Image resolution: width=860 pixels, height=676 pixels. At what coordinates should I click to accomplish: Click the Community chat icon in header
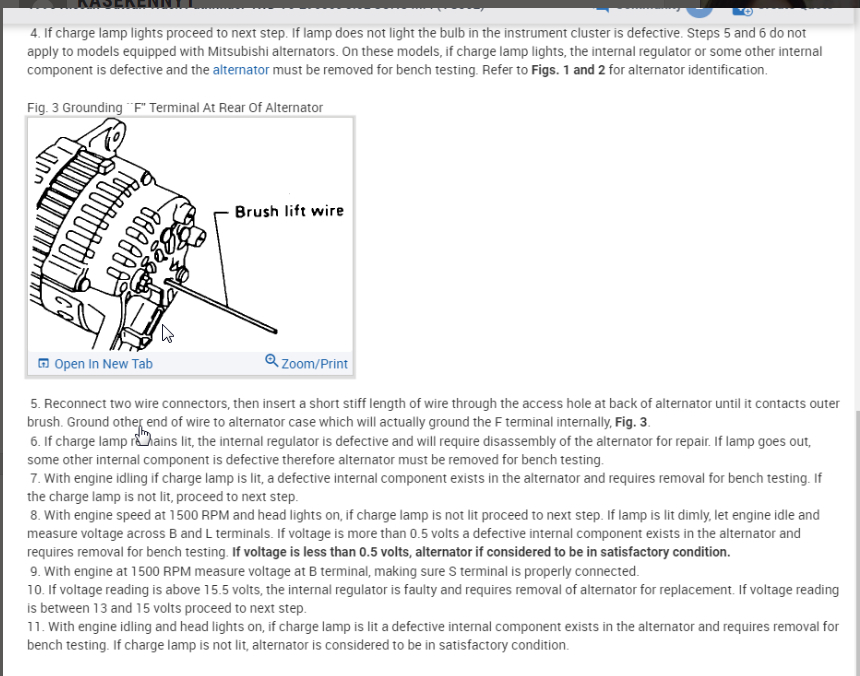(x=602, y=7)
